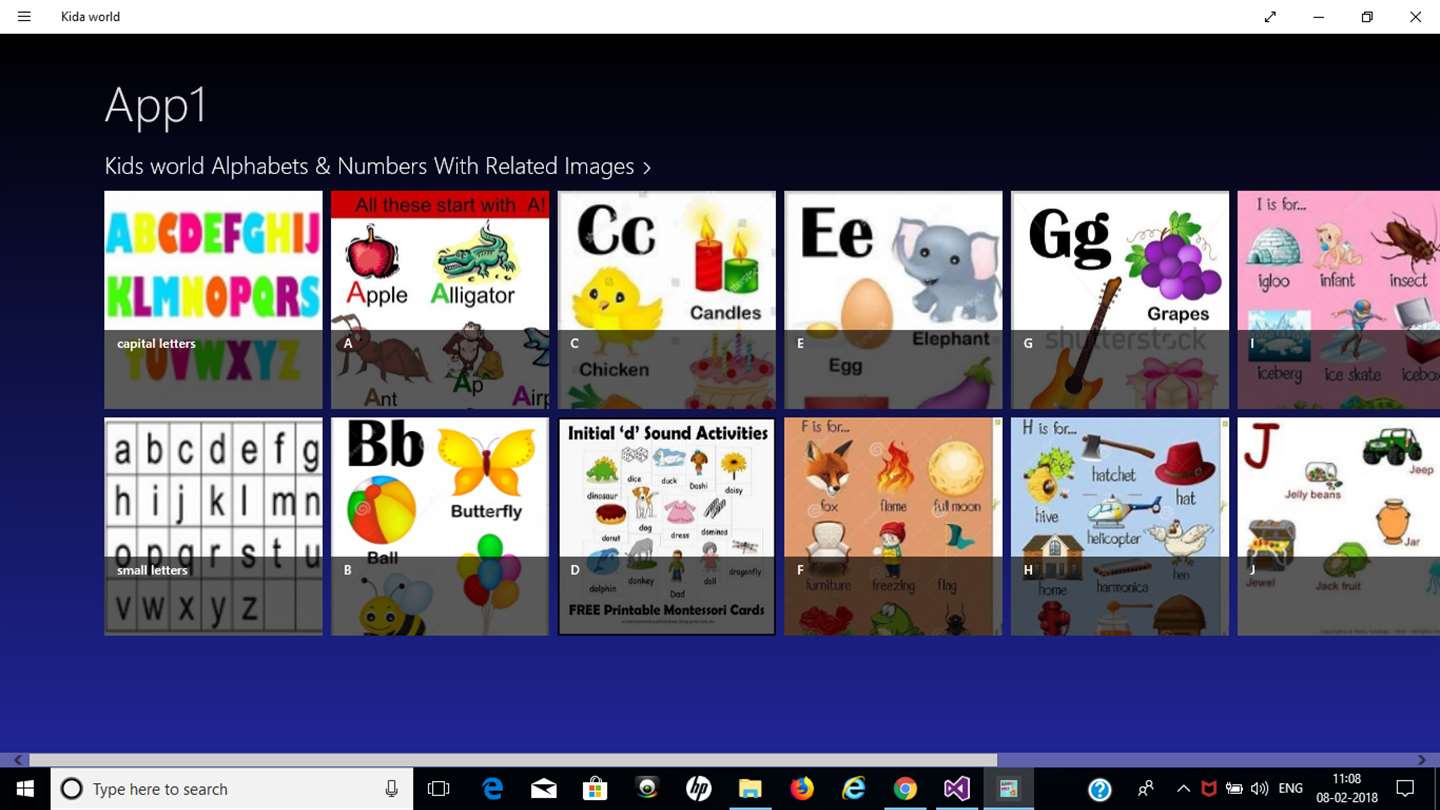Open the HP app on the taskbar
The width and height of the screenshot is (1440, 810).
(x=699, y=789)
